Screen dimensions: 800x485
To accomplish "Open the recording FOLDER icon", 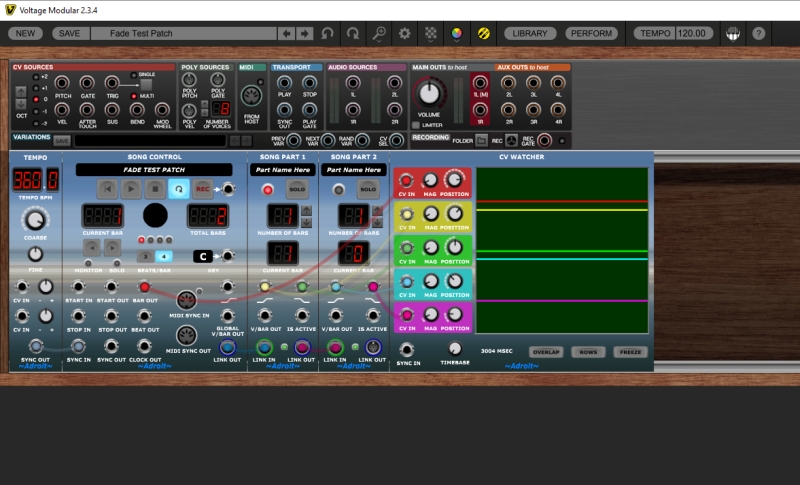I will coord(481,140).
